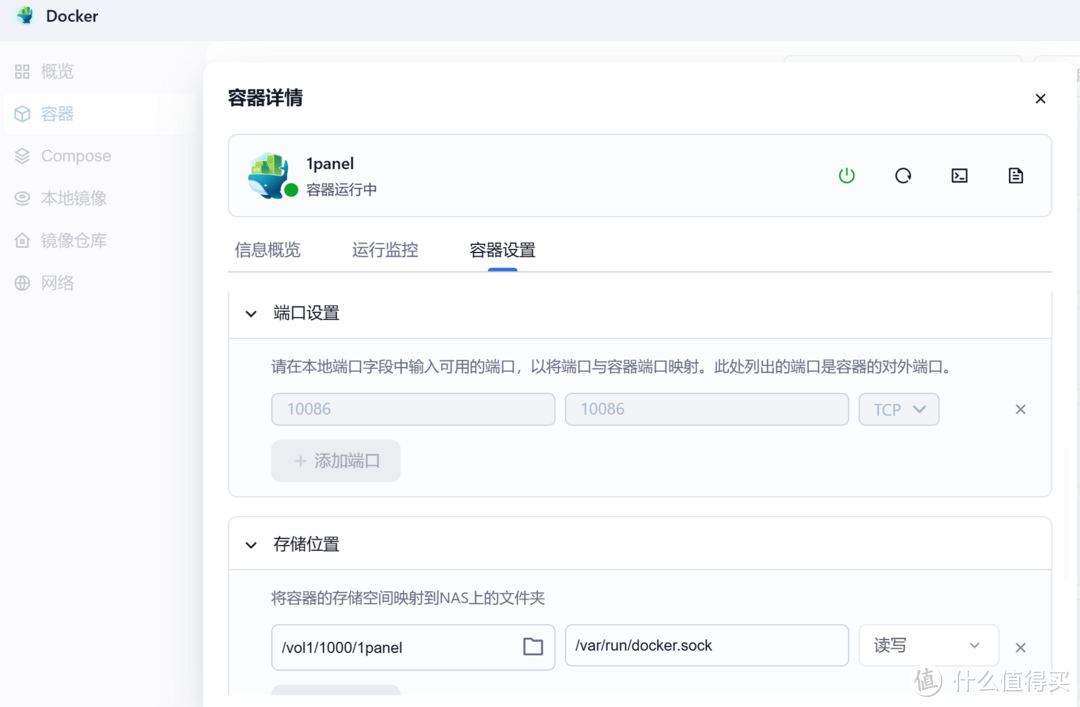Switch to the 运行监控 tab

385,249
